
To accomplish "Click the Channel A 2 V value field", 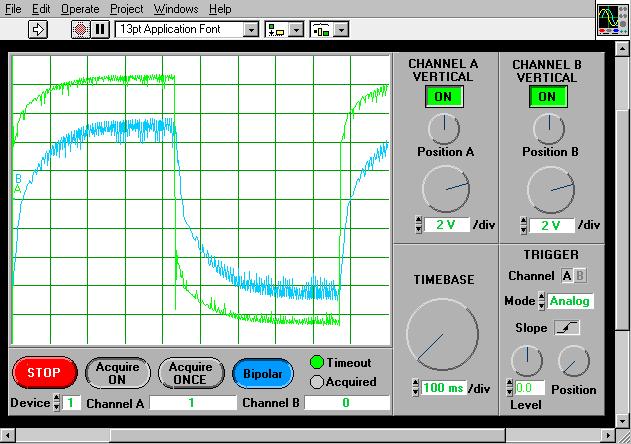I will click(x=447, y=225).
